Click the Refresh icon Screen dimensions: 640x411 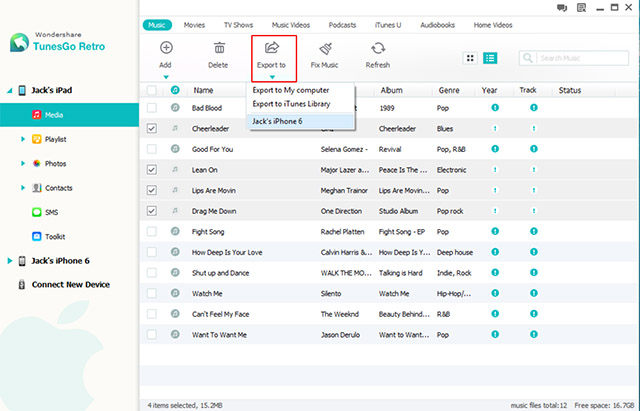pos(378,48)
